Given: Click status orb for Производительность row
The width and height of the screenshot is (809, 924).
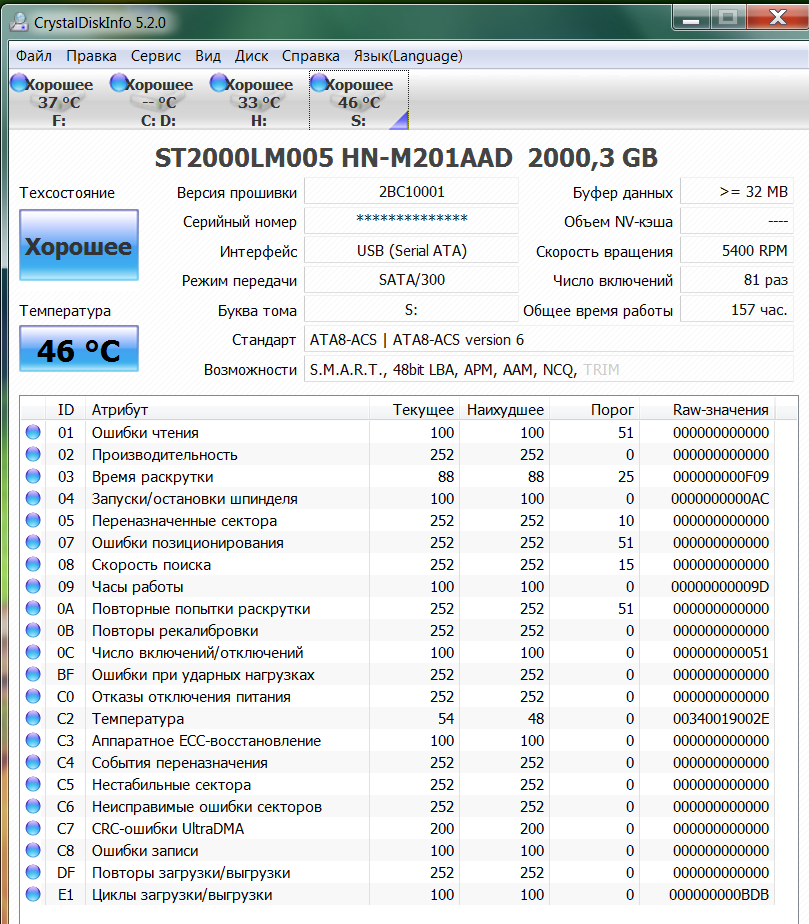Looking at the screenshot, I should coord(33,454).
